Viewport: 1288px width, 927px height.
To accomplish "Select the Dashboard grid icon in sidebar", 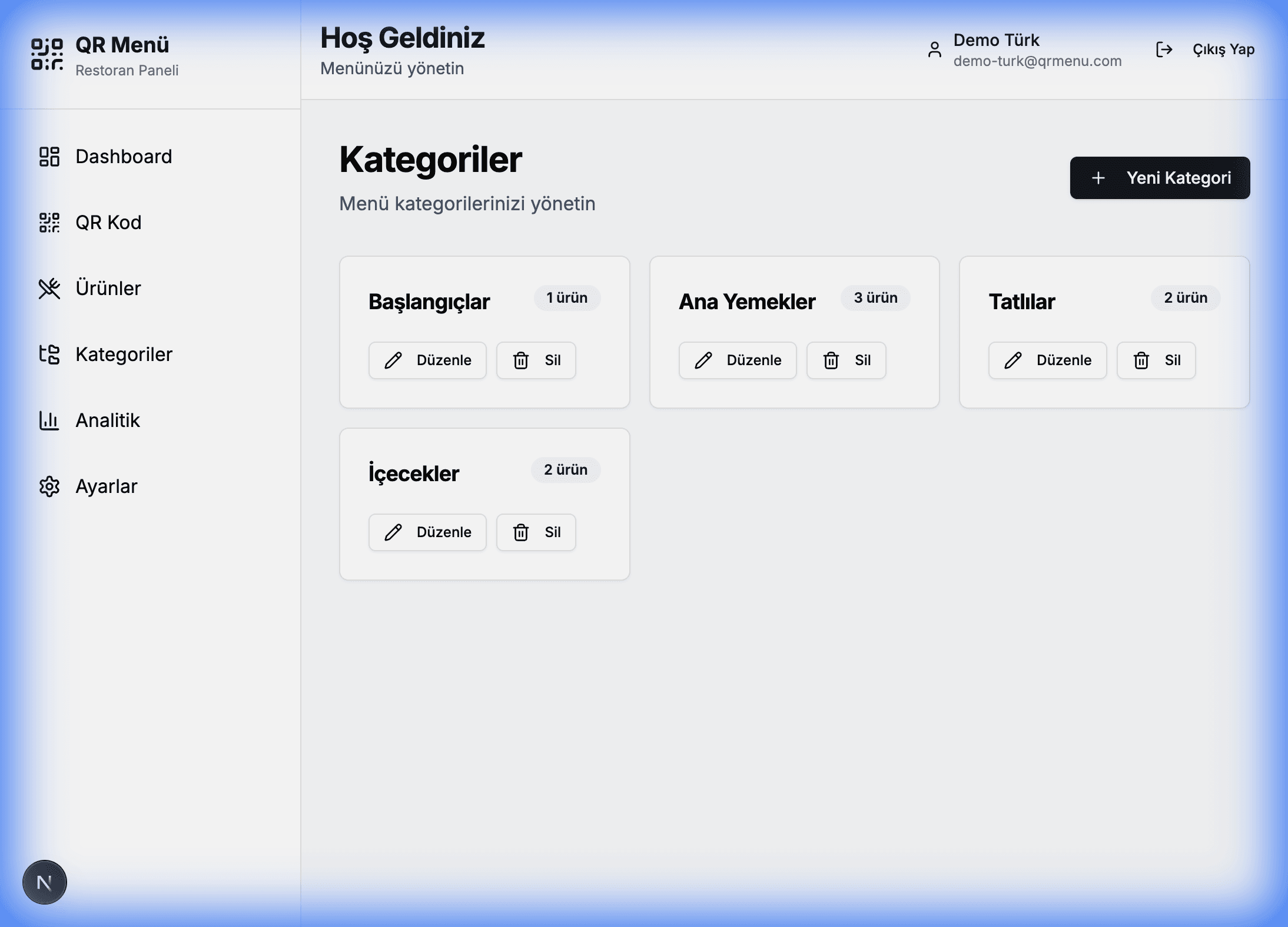I will pyautogui.click(x=49, y=157).
